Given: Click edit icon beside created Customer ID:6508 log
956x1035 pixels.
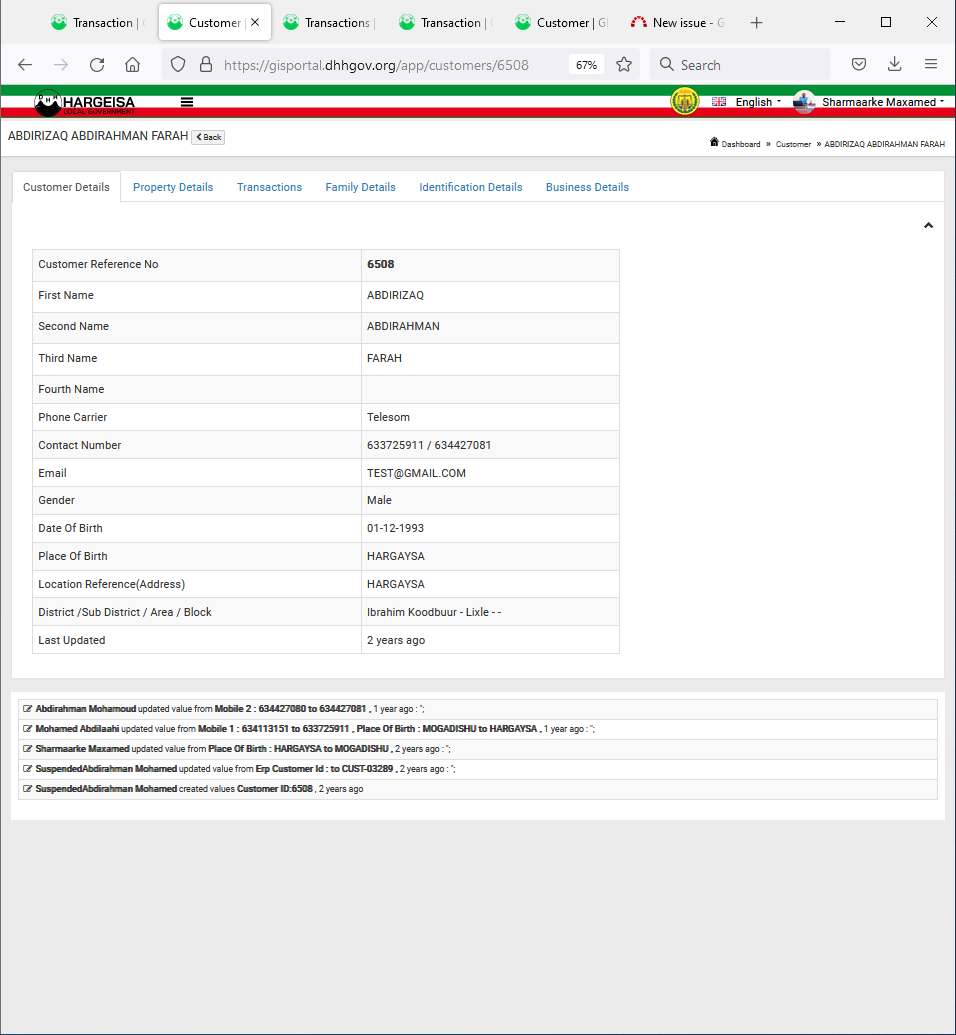Looking at the screenshot, I should pyautogui.click(x=27, y=789).
